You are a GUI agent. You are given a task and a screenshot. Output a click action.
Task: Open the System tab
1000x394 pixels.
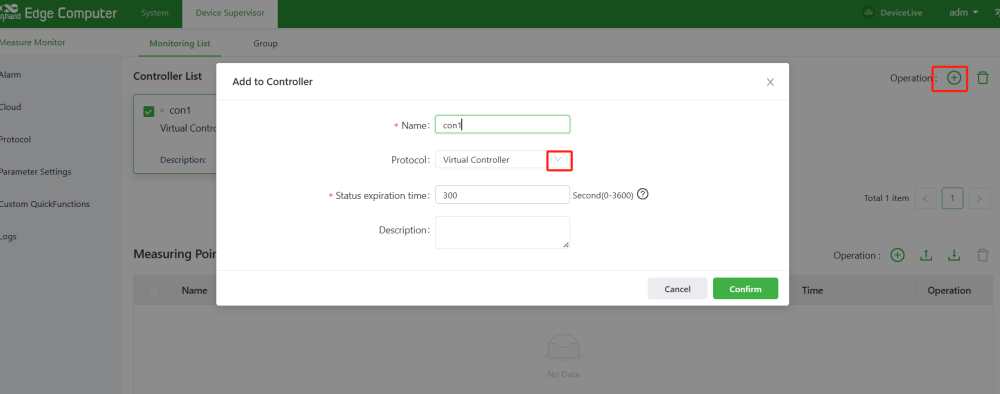[x=155, y=13]
